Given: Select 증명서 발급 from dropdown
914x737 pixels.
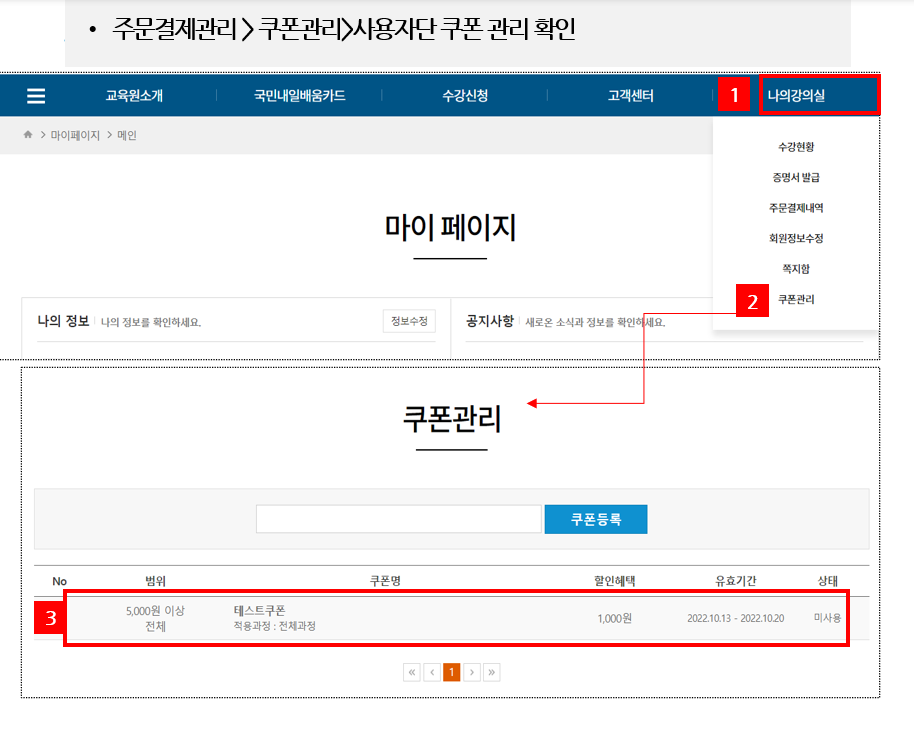Looking at the screenshot, I should pyautogui.click(x=796, y=178).
